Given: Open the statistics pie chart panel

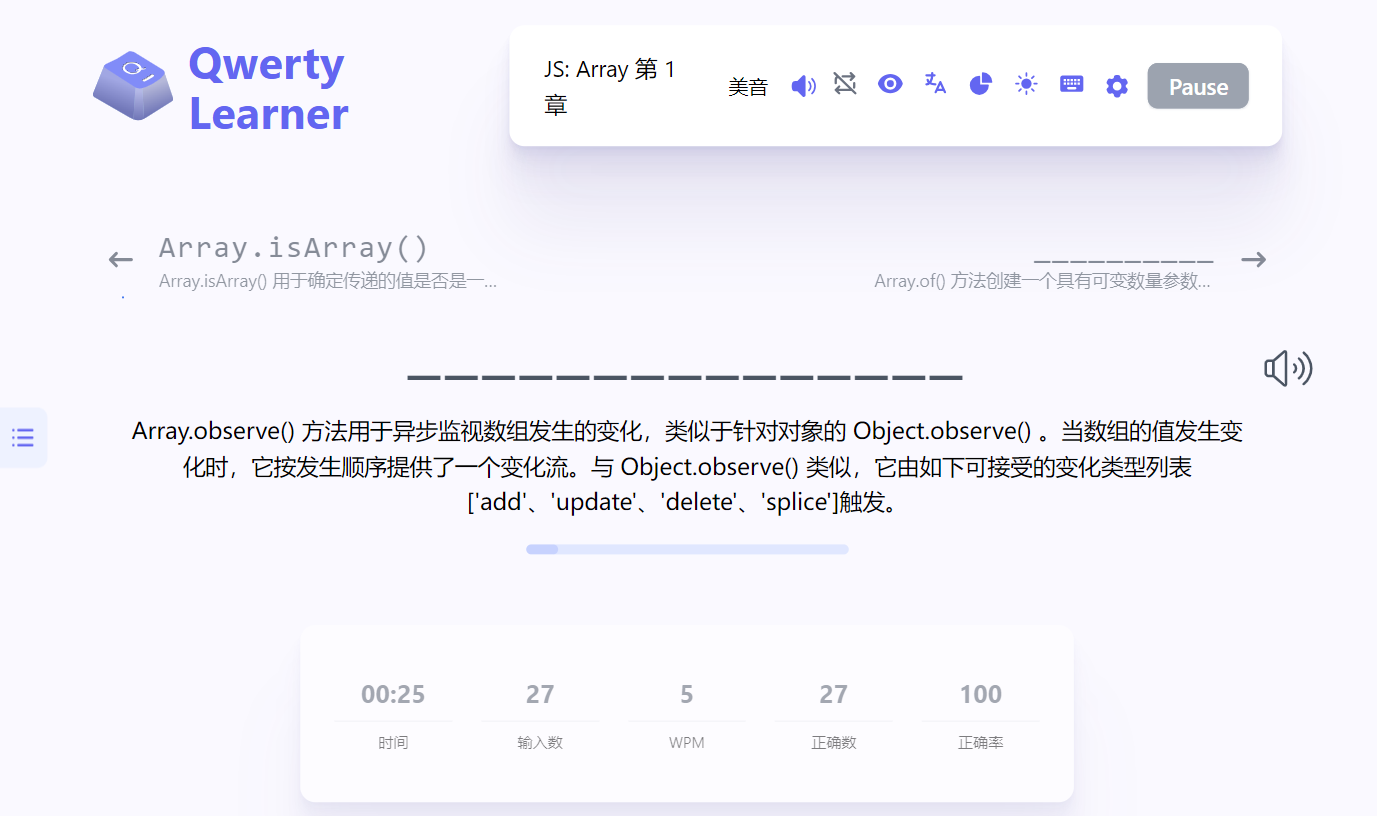Looking at the screenshot, I should coord(980,84).
